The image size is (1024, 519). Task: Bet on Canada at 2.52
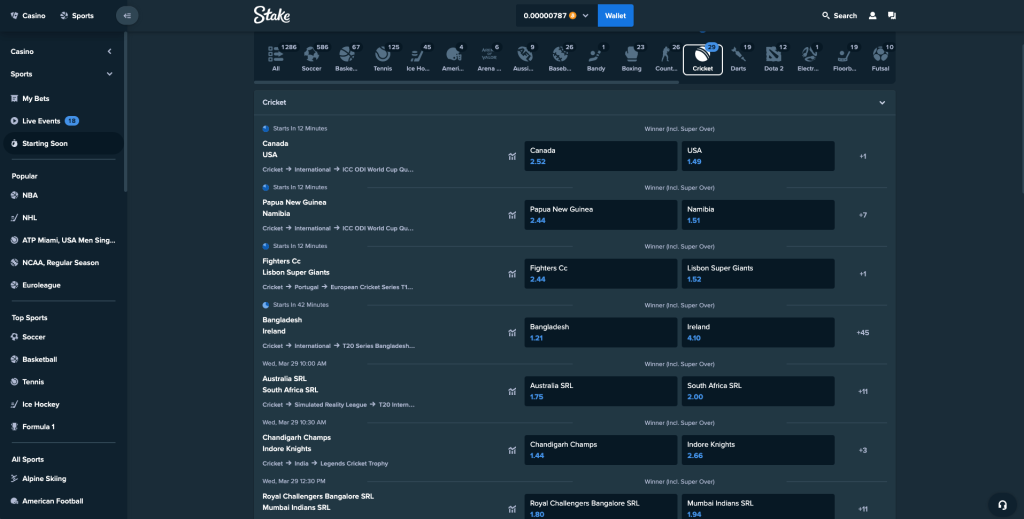(x=601, y=156)
